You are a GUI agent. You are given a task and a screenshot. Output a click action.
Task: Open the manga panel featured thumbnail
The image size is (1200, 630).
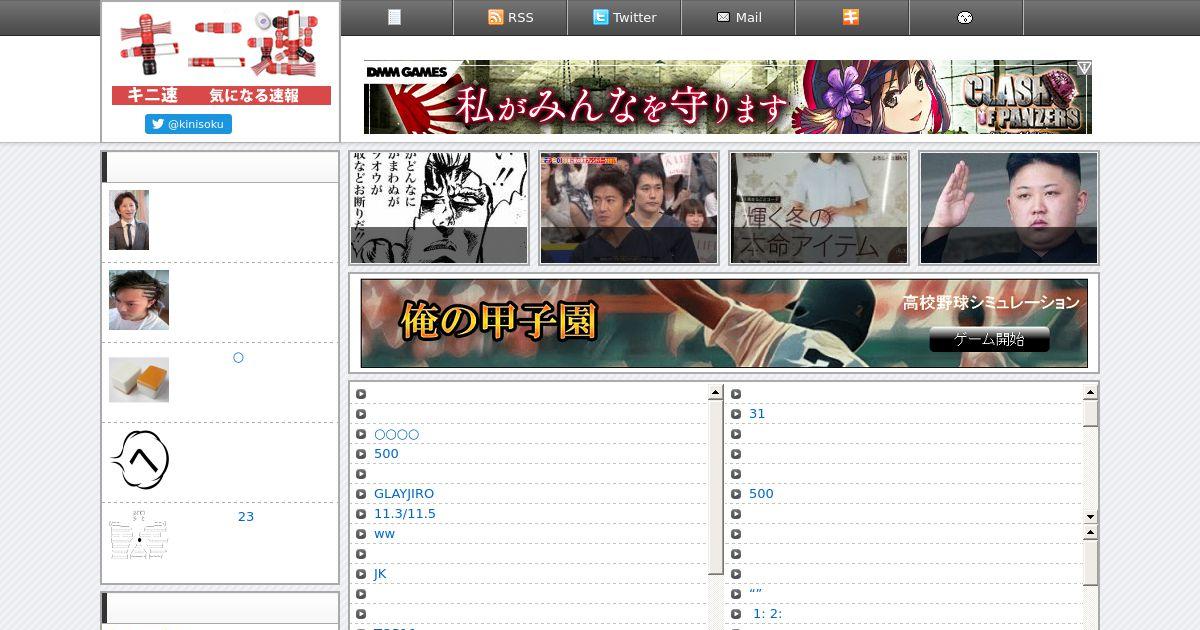click(439, 208)
